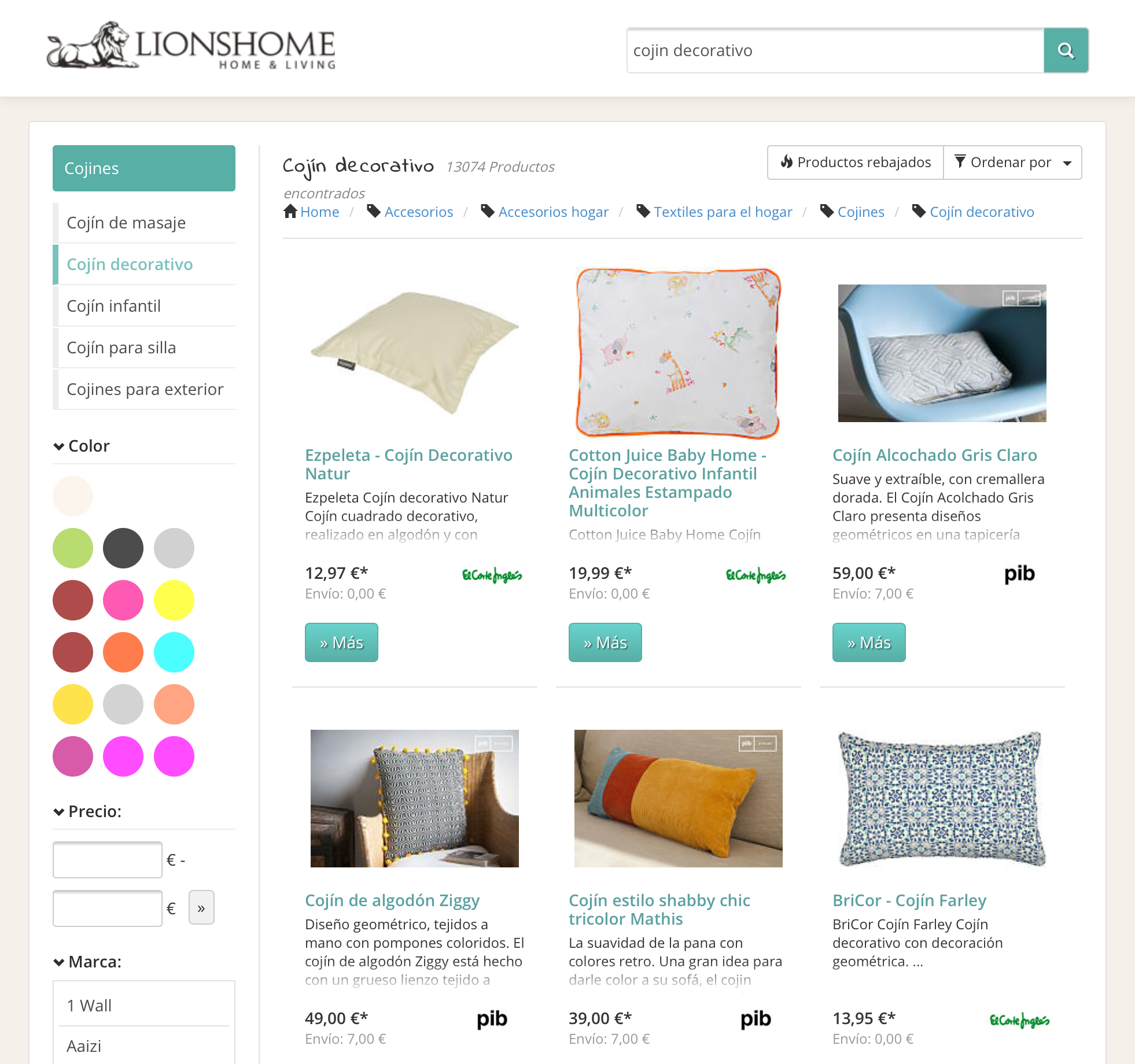The image size is (1135, 1064).
Task: Click the Lionshome lion logo
Action: click(191, 46)
